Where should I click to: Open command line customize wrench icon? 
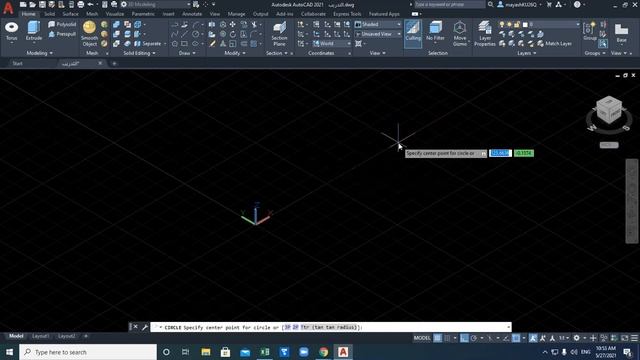pos(145,327)
